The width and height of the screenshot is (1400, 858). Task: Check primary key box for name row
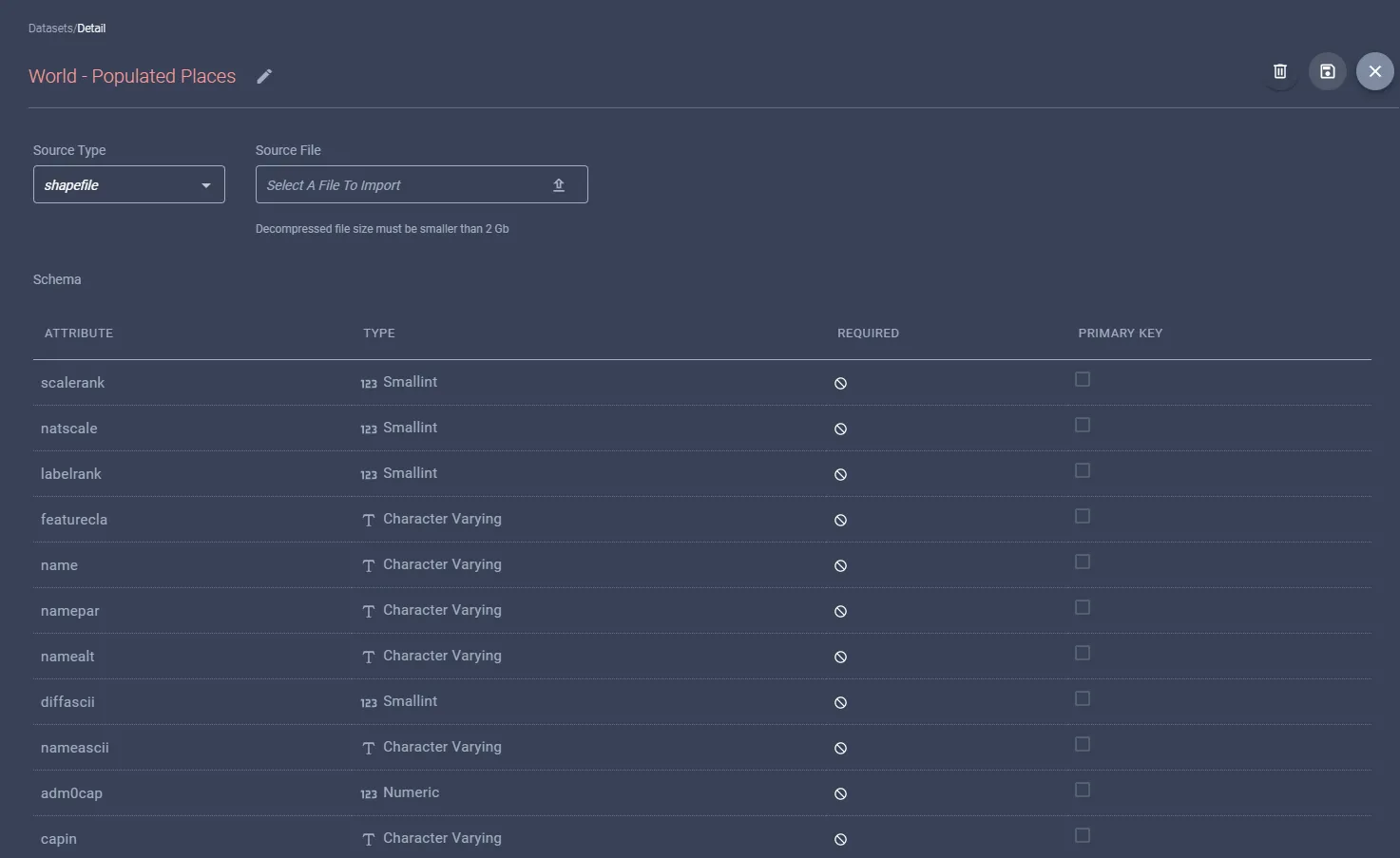click(1083, 562)
